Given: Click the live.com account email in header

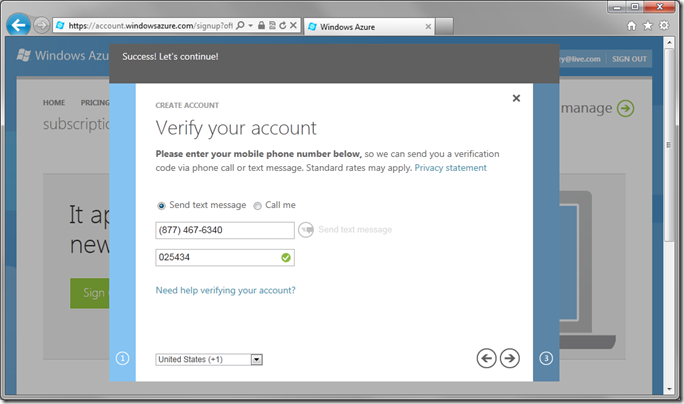Looking at the screenshot, I should pyautogui.click(x=580, y=59).
